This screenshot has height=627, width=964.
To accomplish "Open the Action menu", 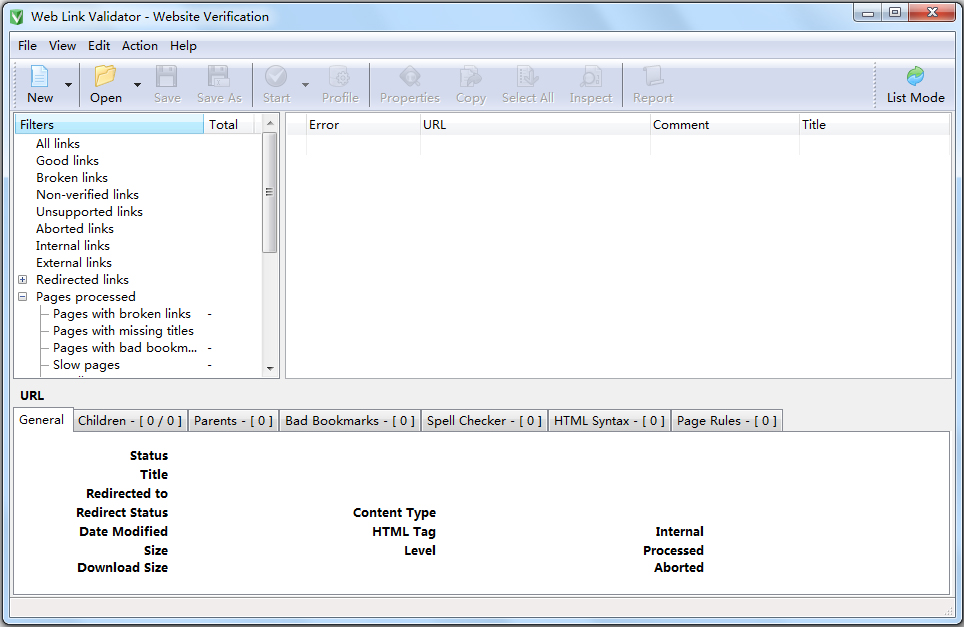I will pos(140,45).
